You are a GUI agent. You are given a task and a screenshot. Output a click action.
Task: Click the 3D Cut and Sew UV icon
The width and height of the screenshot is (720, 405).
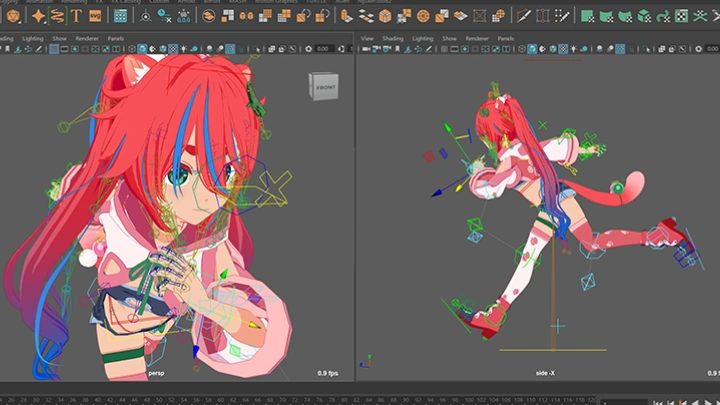point(700,16)
